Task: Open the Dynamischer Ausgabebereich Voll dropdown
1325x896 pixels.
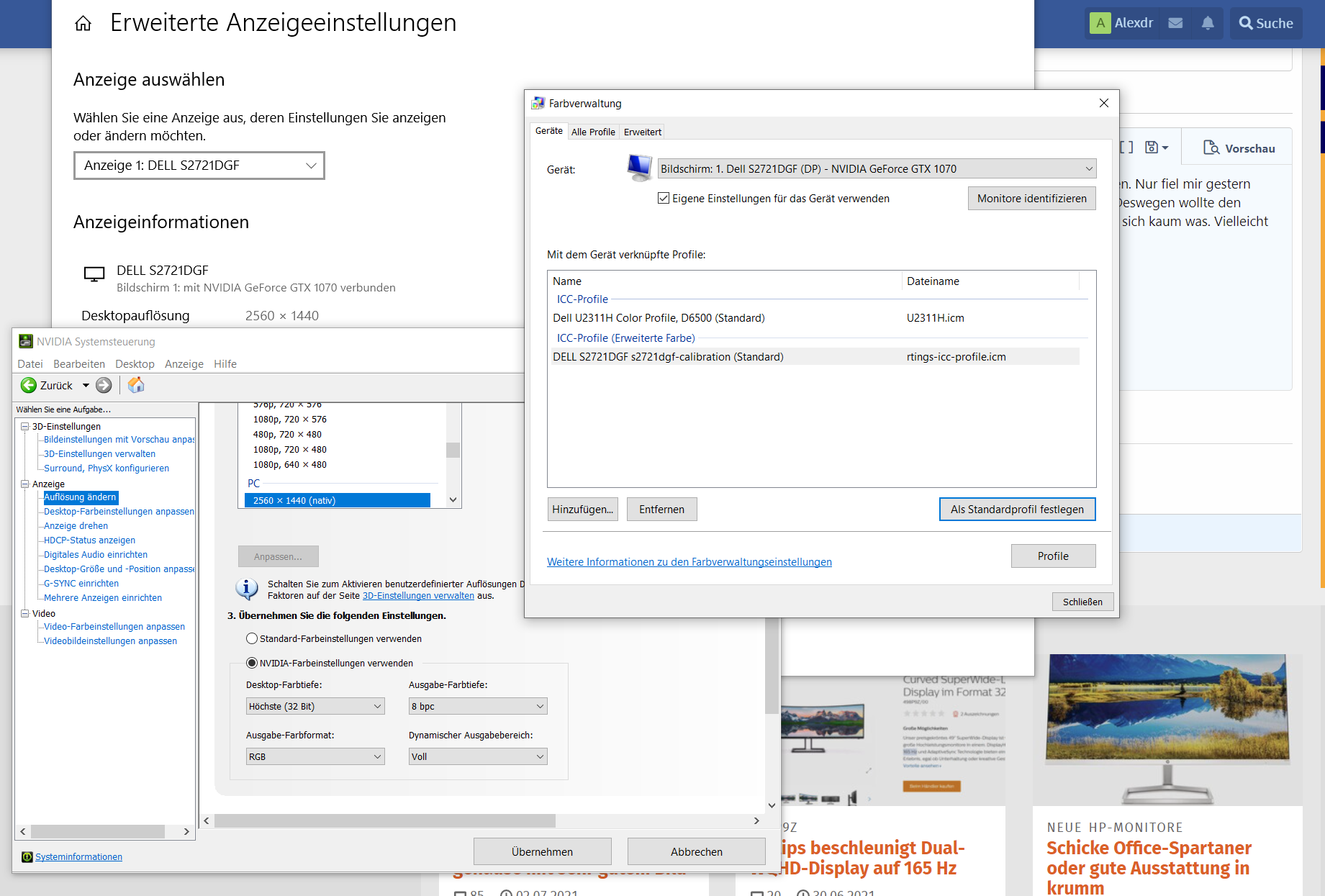Action: (x=478, y=756)
